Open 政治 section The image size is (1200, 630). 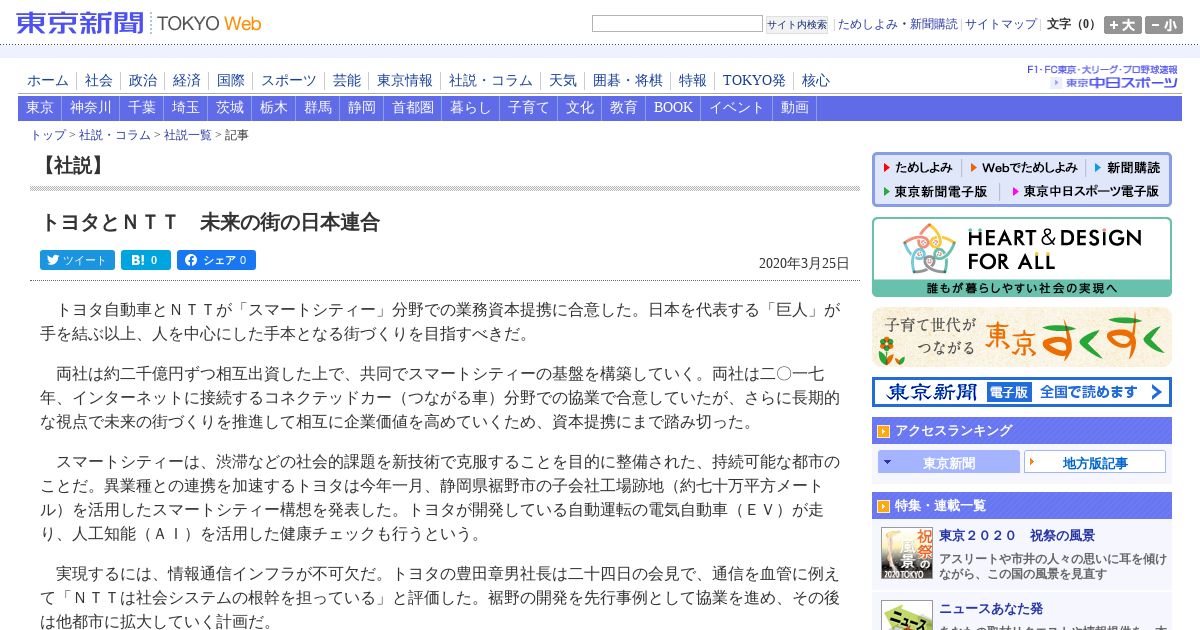click(x=143, y=80)
